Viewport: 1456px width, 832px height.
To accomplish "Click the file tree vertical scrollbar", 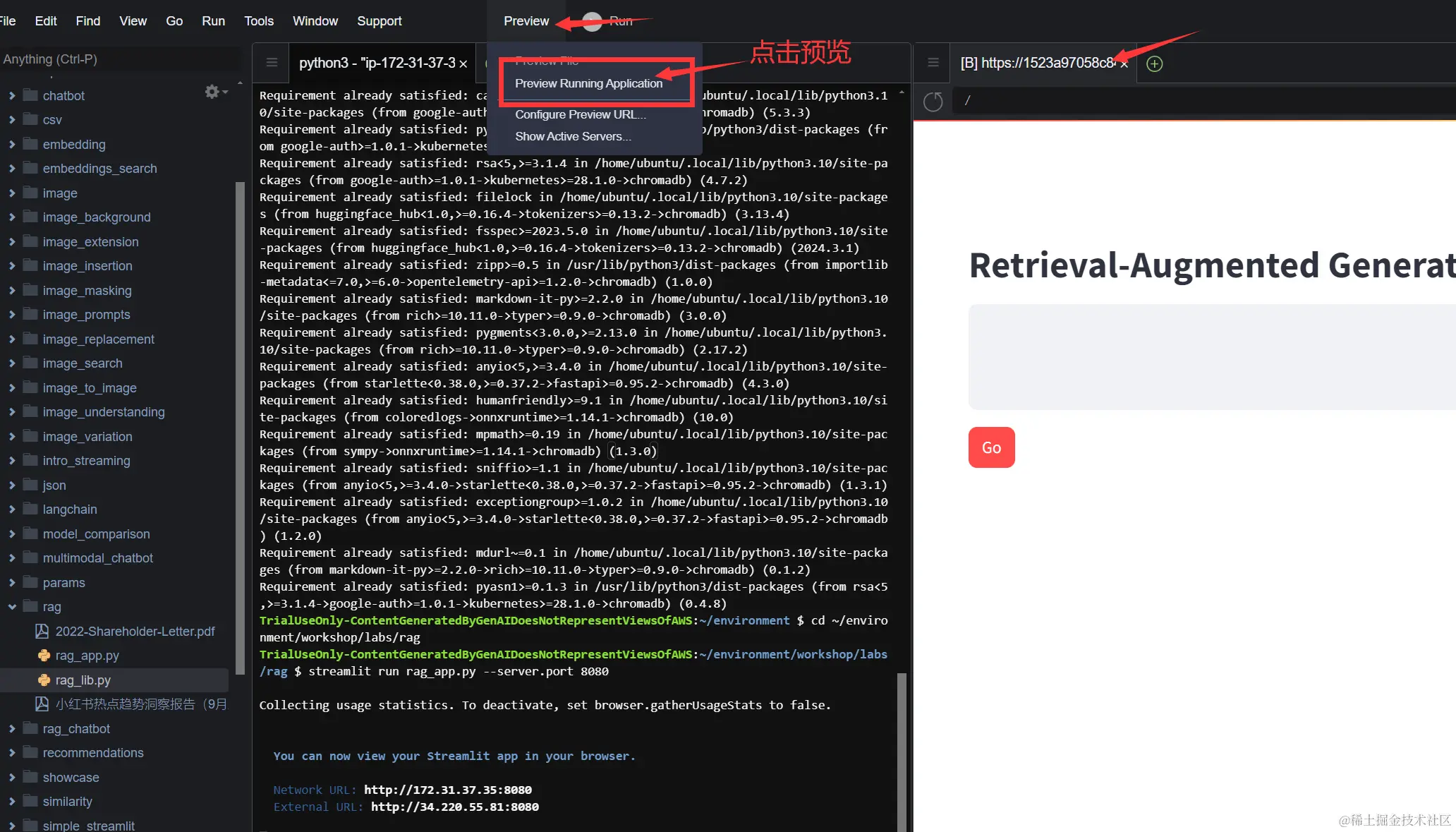I will coord(240,428).
